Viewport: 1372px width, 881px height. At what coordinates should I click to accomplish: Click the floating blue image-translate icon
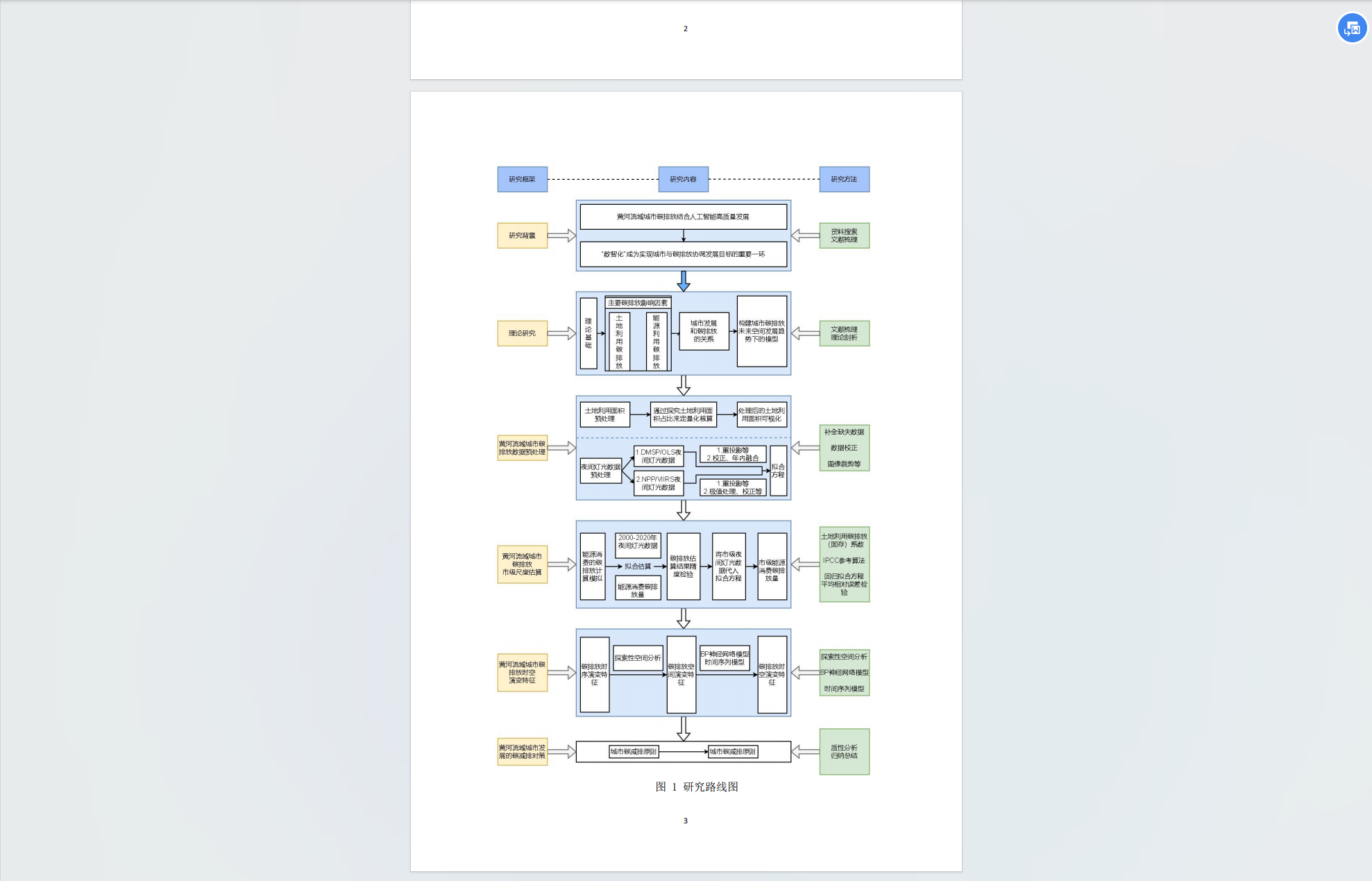point(1352,28)
